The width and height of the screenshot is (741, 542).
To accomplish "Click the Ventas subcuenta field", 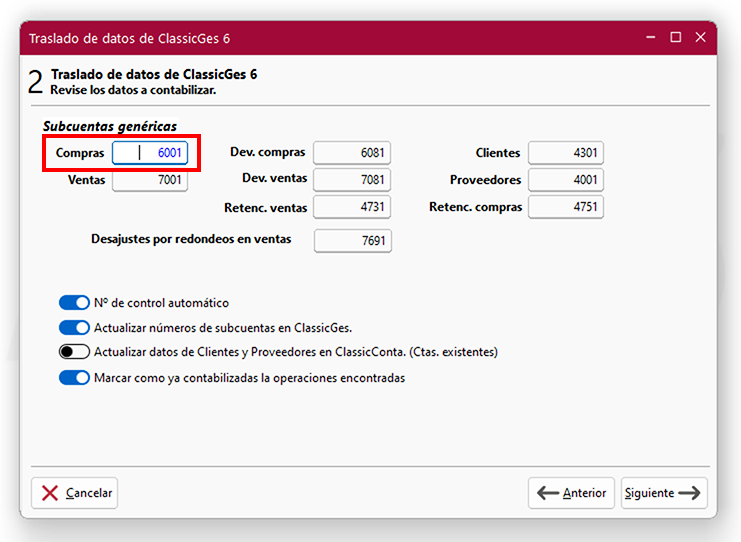I will coord(150,181).
